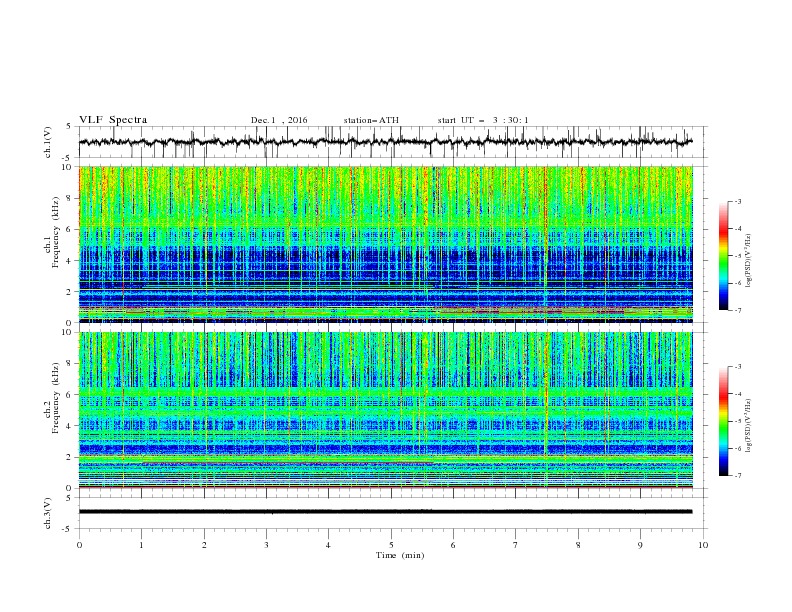Click the "-7" tick on ch.1 colorbar
This screenshot has width=792, height=612.
tap(737, 310)
